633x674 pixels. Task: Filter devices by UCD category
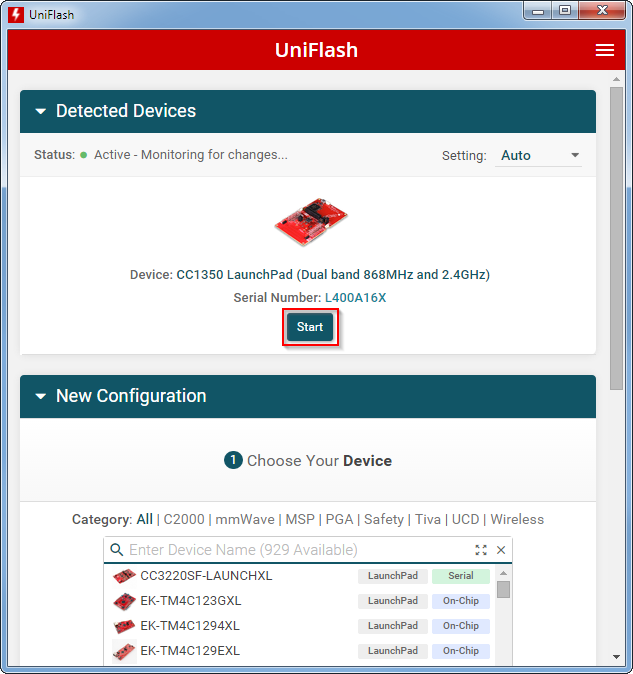pos(465,519)
